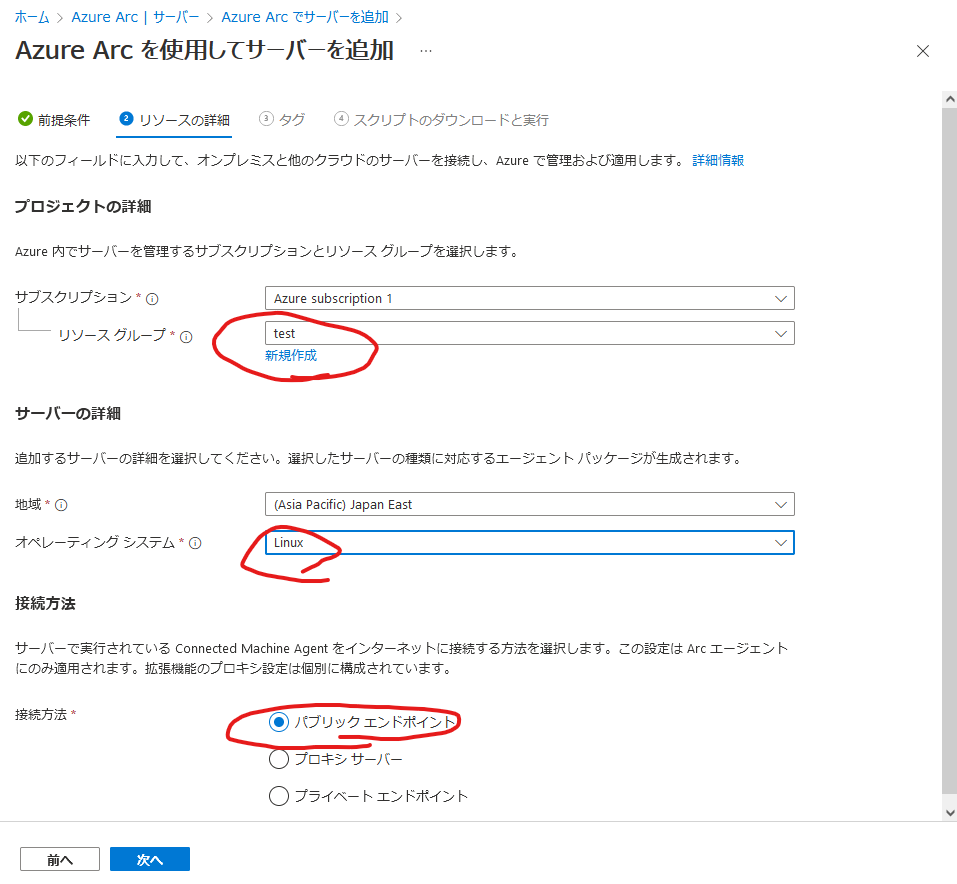Click Azure Arc | サーバー breadcrumb

tap(135, 17)
